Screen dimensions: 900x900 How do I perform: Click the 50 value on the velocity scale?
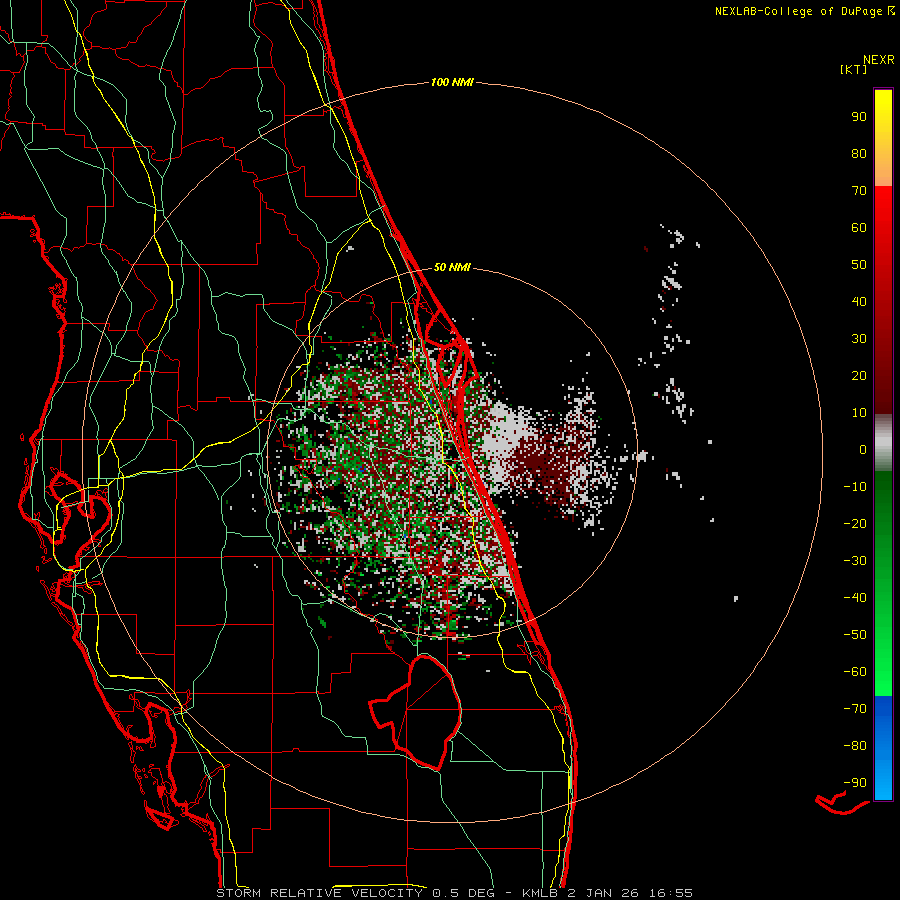(859, 265)
